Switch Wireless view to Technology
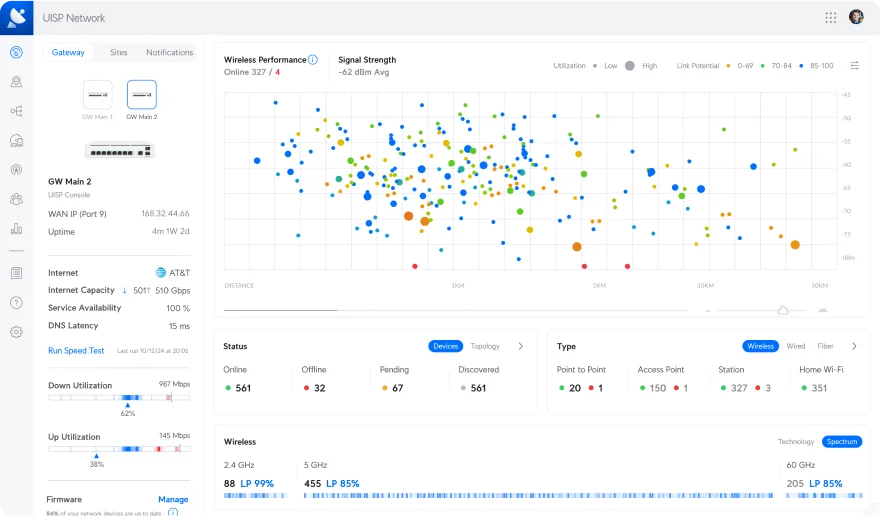Viewport: 880px width, 516px height. click(796, 441)
